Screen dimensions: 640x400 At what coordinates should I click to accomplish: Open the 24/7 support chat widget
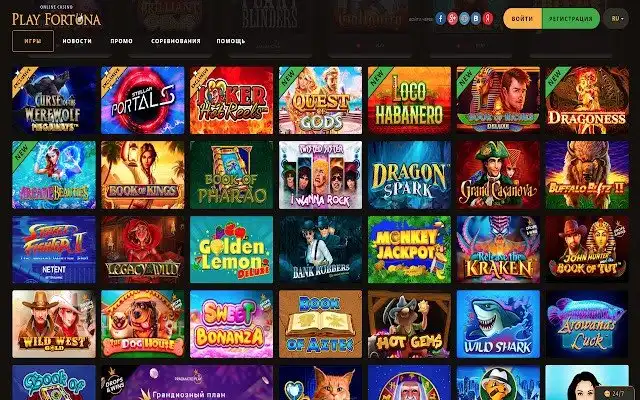pyautogui.click(x=616, y=393)
